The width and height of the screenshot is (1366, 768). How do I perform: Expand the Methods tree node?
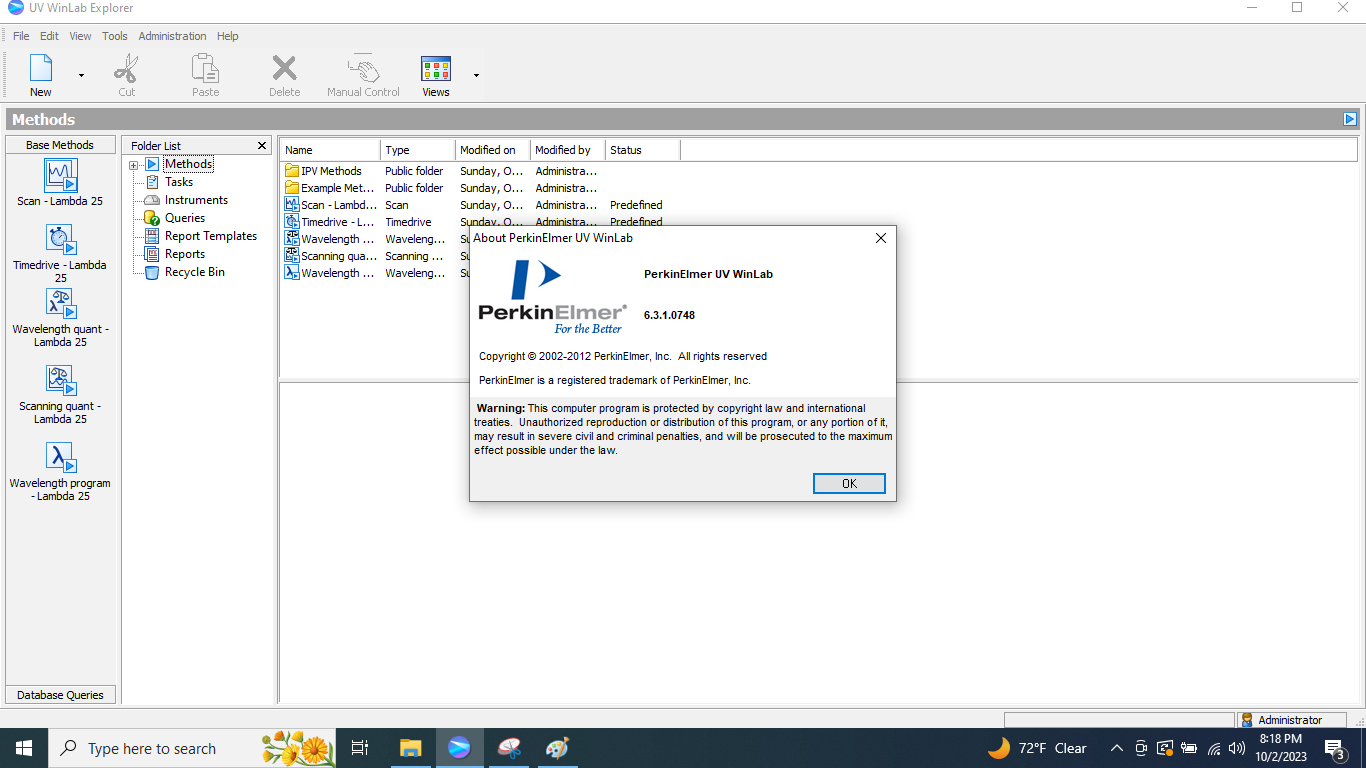(x=134, y=165)
